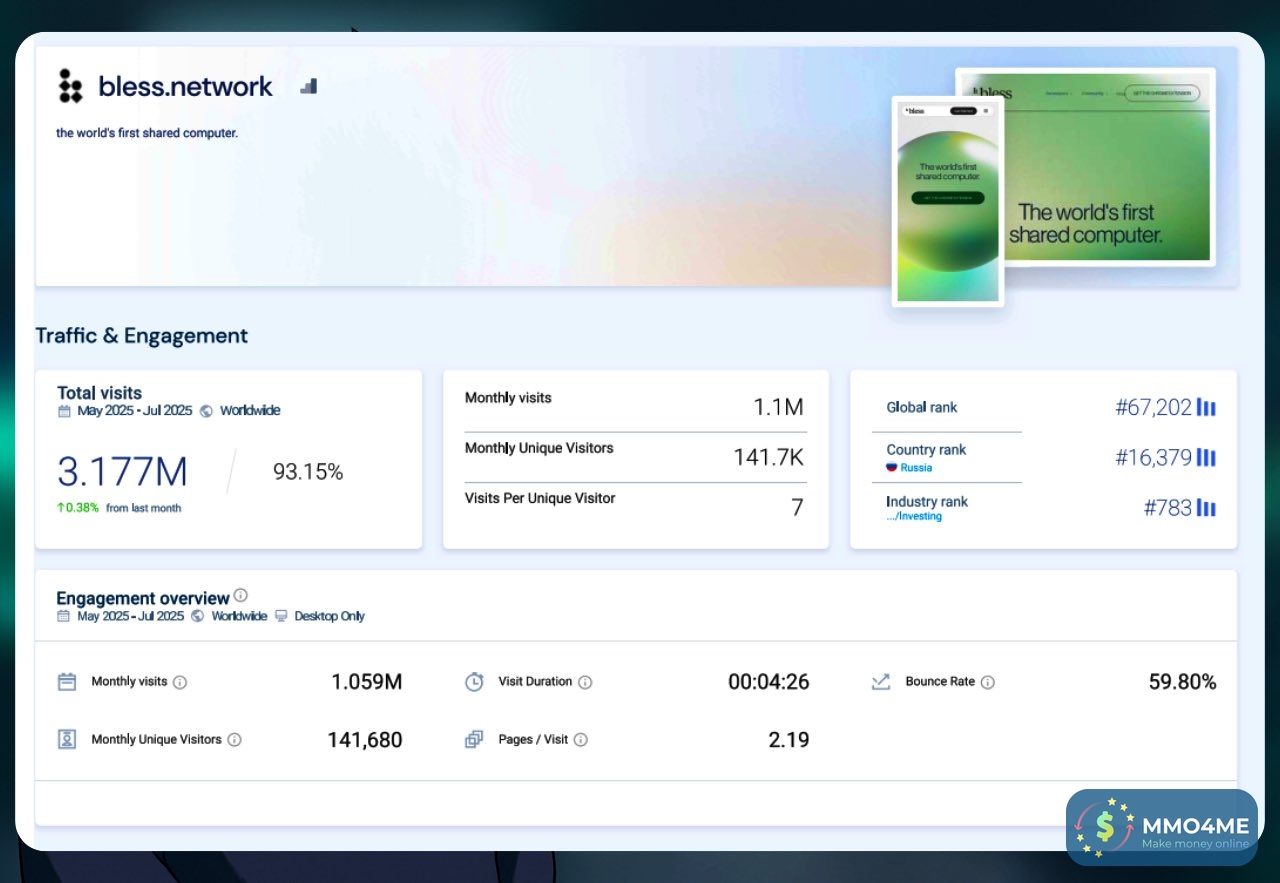Image resolution: width=1280 pixels, height=883 pixels.
Task: Click info icon next to Visit Duration
Action: pos(585,682)
